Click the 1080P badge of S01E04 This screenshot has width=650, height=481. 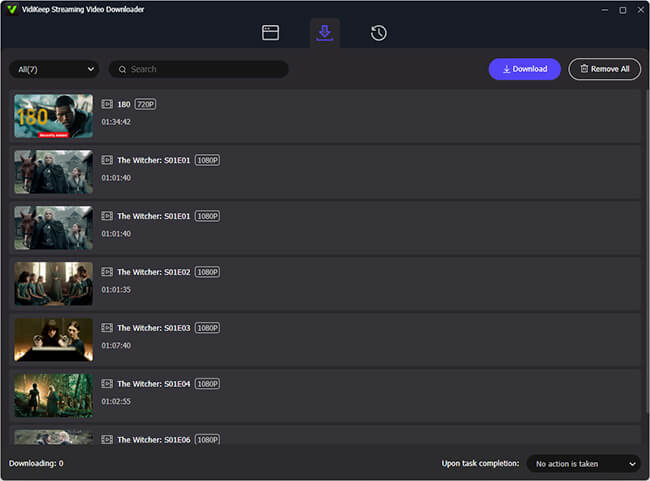(207, 384)
